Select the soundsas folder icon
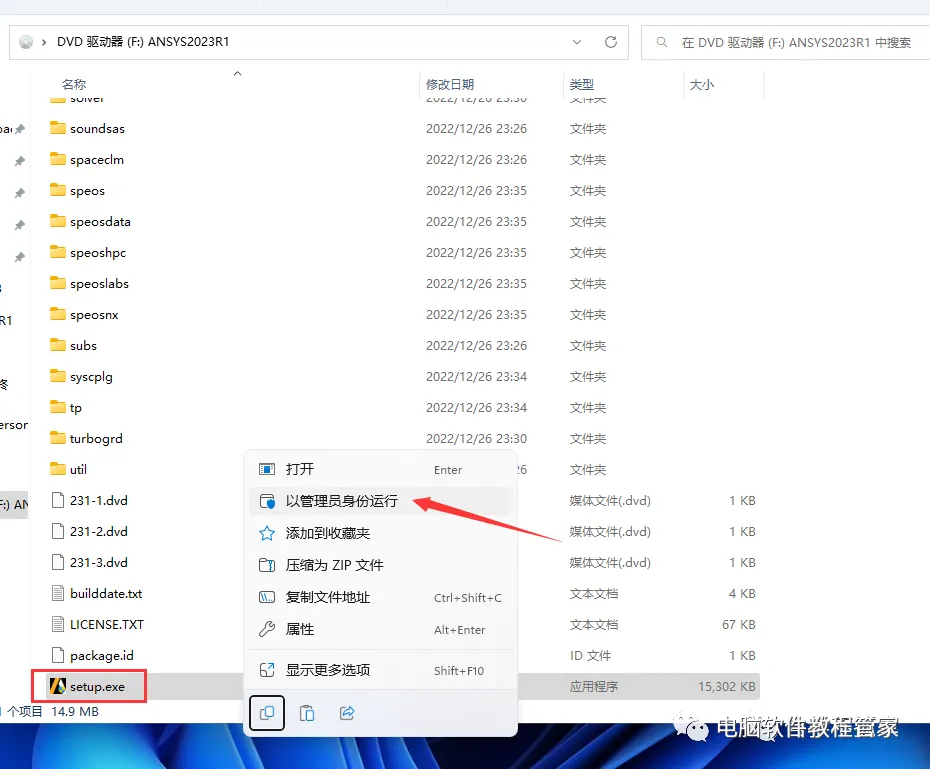This screenshot has height=769, width=930. point(58,128)
